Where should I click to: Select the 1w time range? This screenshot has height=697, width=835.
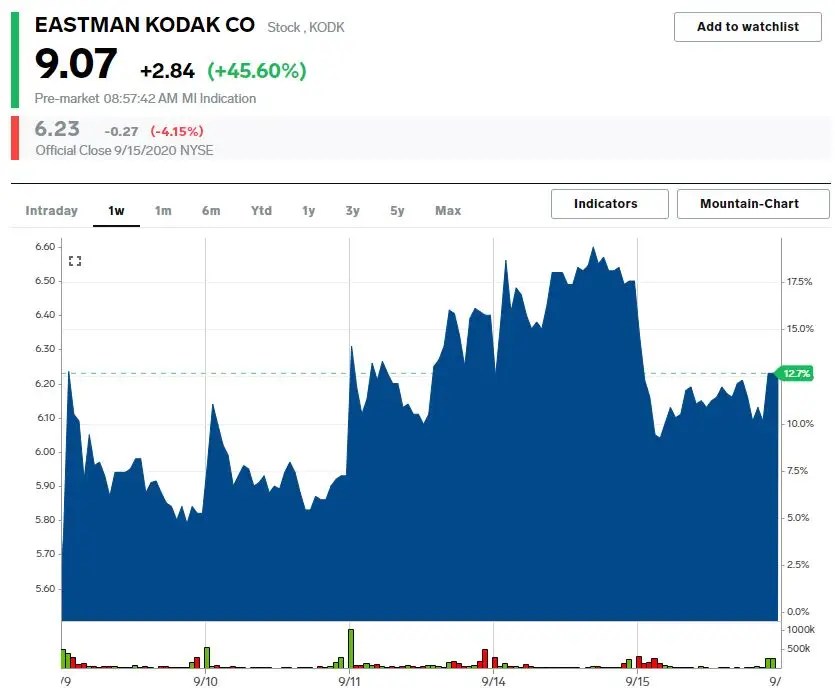(x=116, y=211)
